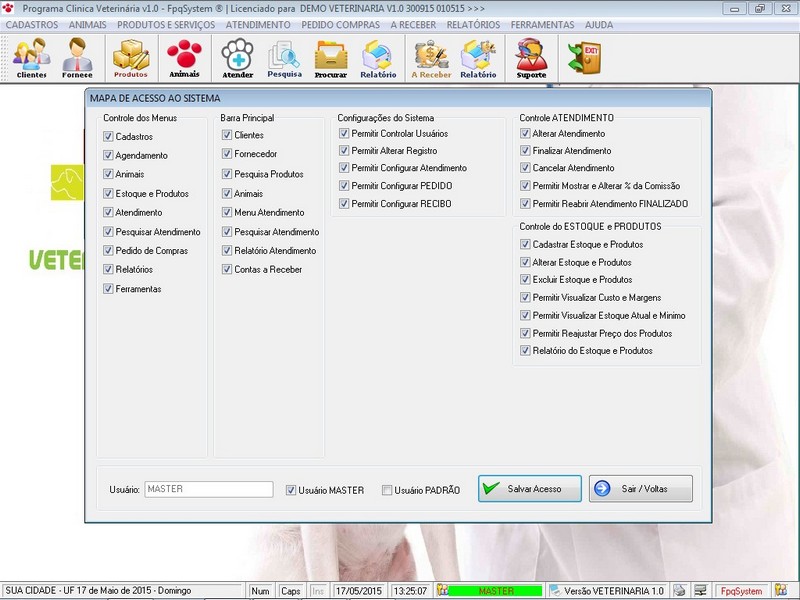
Task: Open the CADASTROS menu
Action: pos(32,24)
